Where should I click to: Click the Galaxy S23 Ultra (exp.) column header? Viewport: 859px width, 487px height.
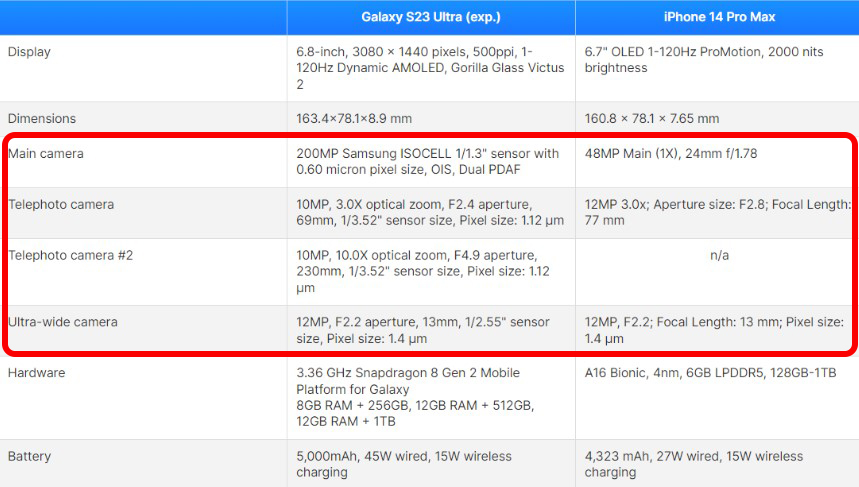[x=431, y=17]
